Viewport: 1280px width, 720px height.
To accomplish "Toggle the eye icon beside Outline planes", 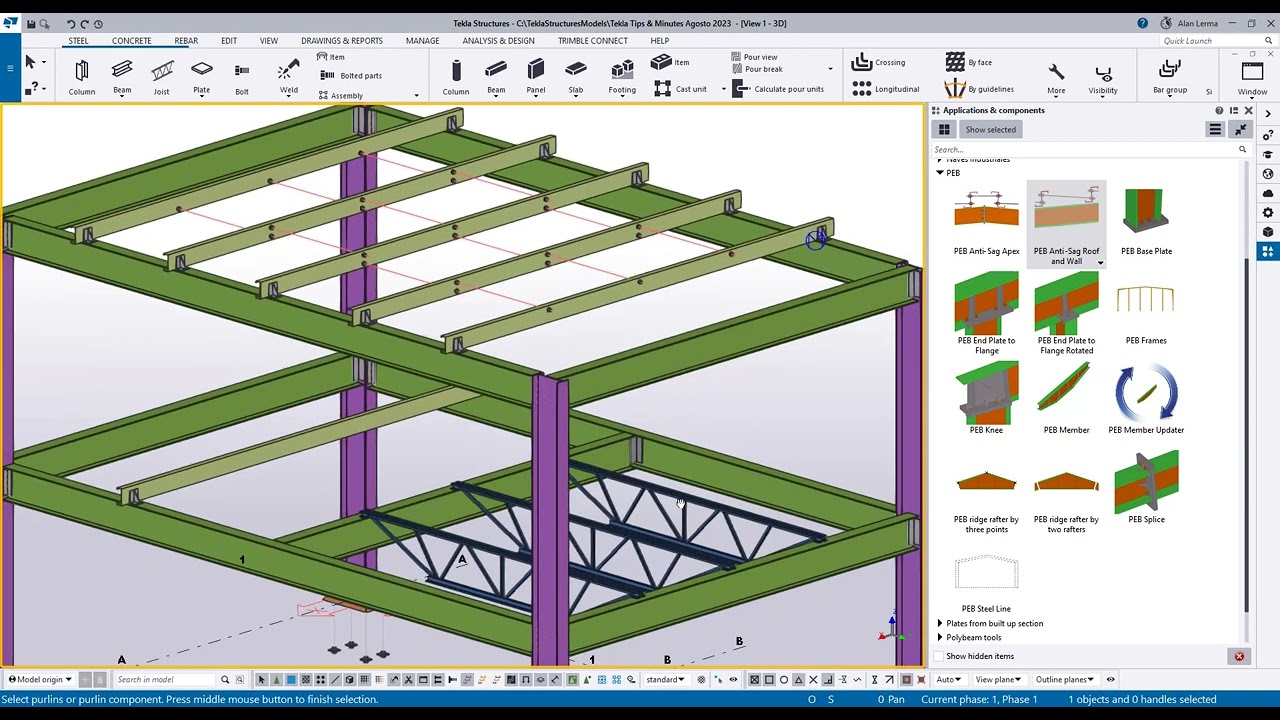I will point(1110,679).
